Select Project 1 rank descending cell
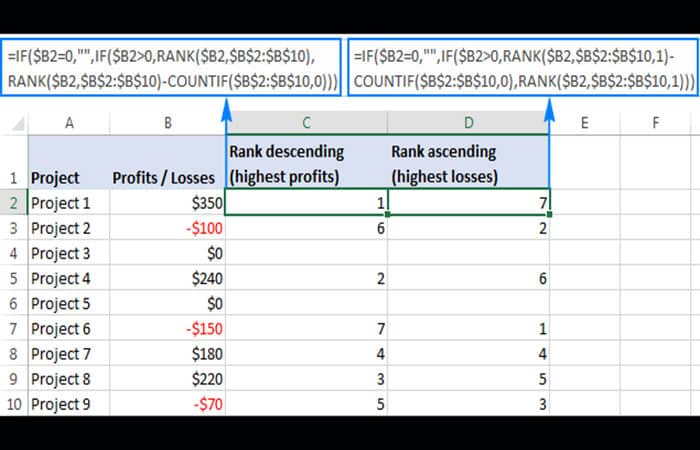The height and width of the screenshot is (450, 700). coord(306,203)
